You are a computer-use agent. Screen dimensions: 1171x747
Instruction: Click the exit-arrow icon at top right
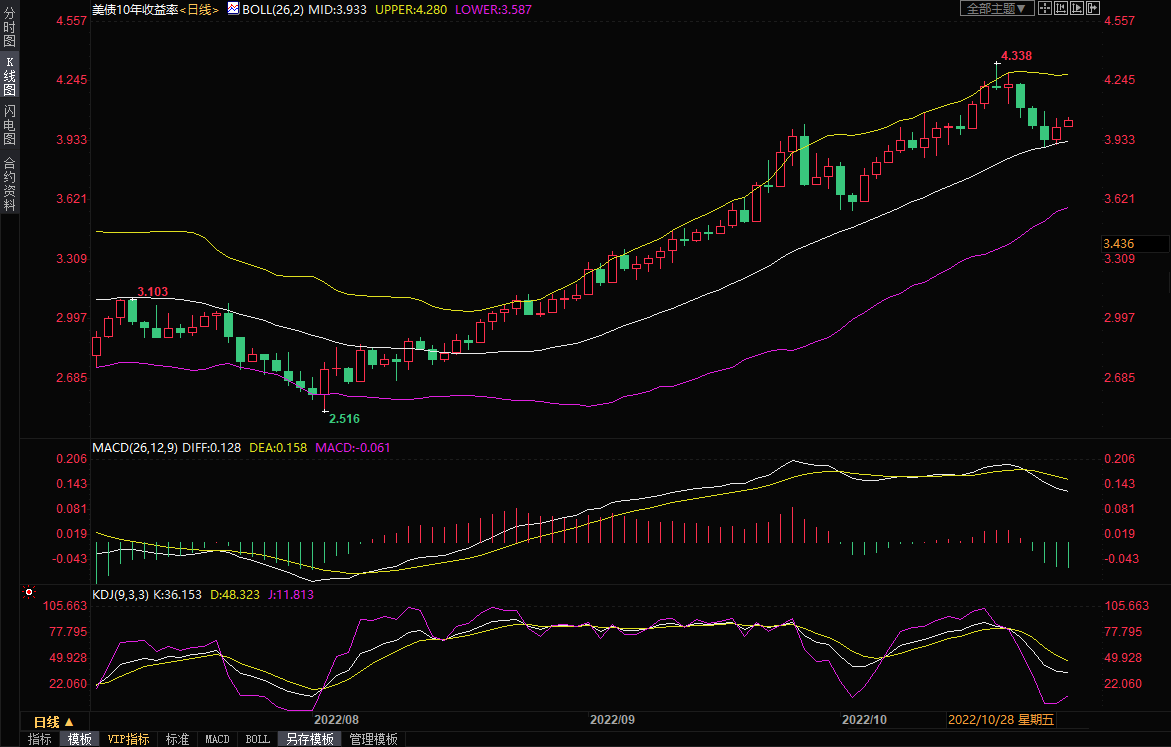[1093, 8]
